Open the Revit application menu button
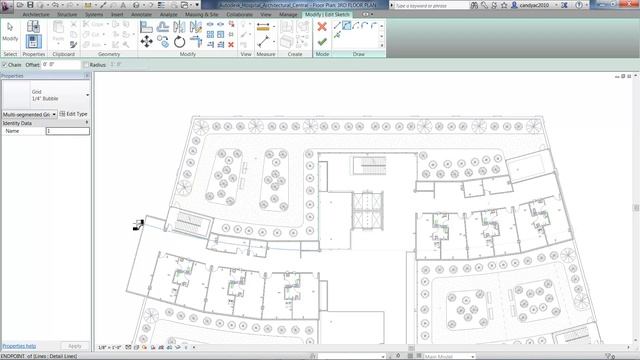640x360 pixels. pyautogui.click(x=6, y=6)
